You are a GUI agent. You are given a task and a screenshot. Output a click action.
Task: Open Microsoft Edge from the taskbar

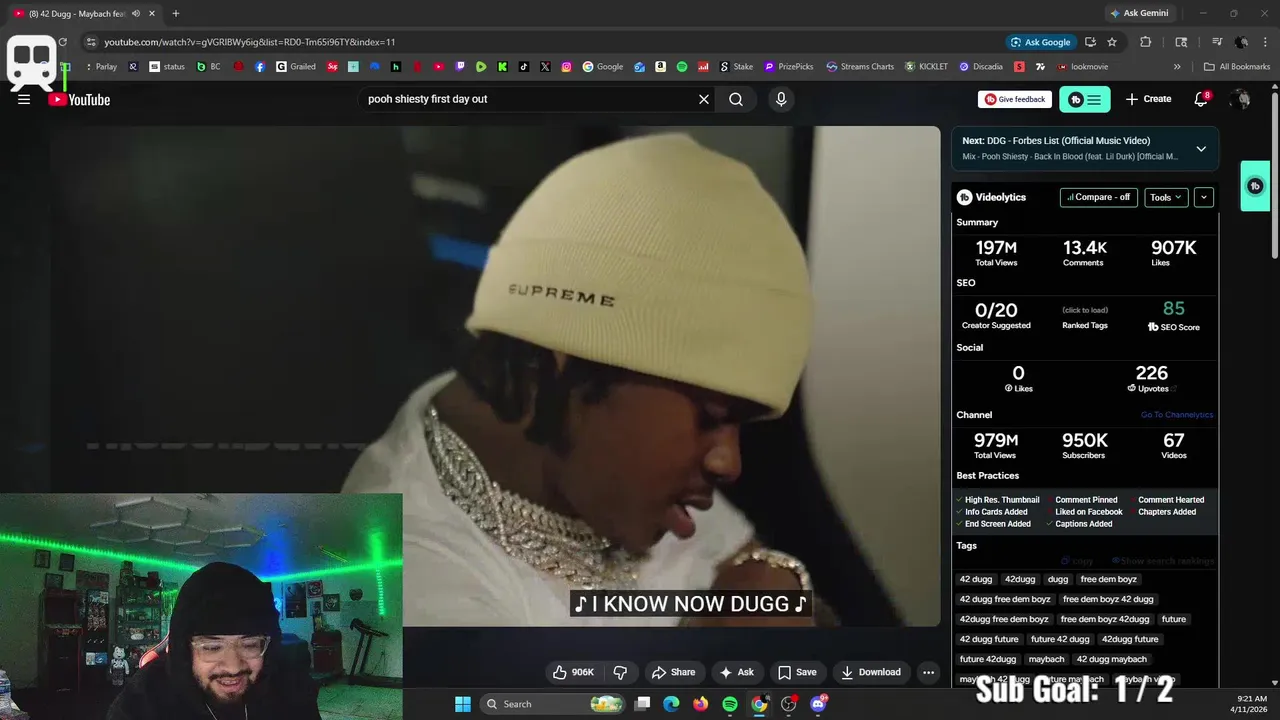click(x=672, y=704)
